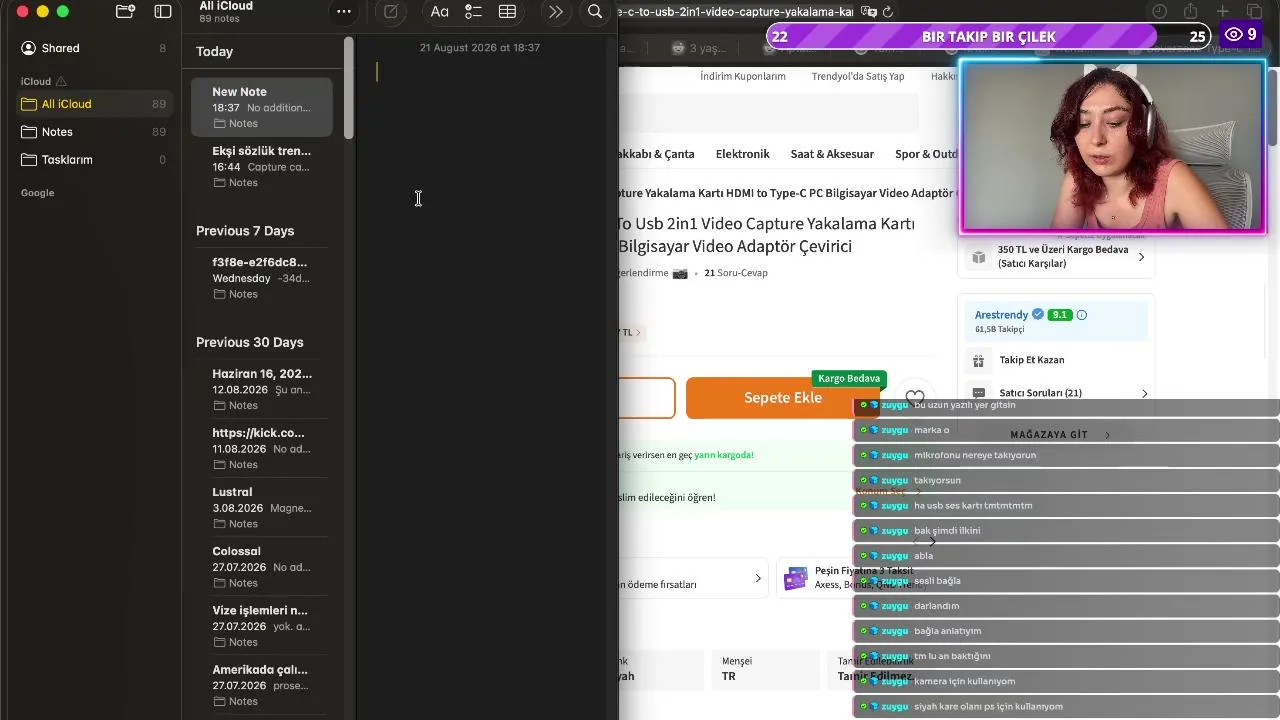
Task: Open İndirim Kuponlarım link
Action: (743, 76)
